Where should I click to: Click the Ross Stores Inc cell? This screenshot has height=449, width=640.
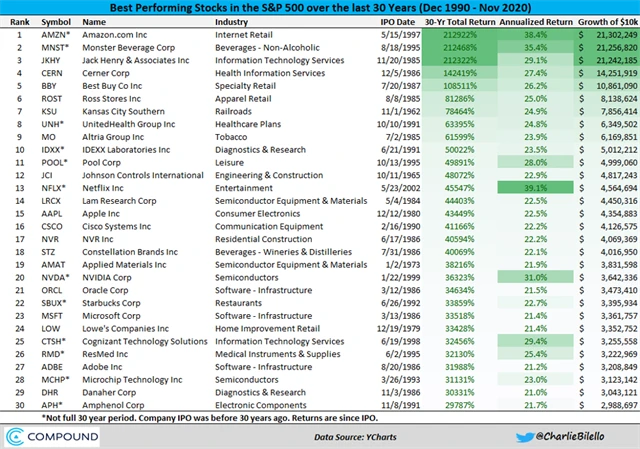111,99
